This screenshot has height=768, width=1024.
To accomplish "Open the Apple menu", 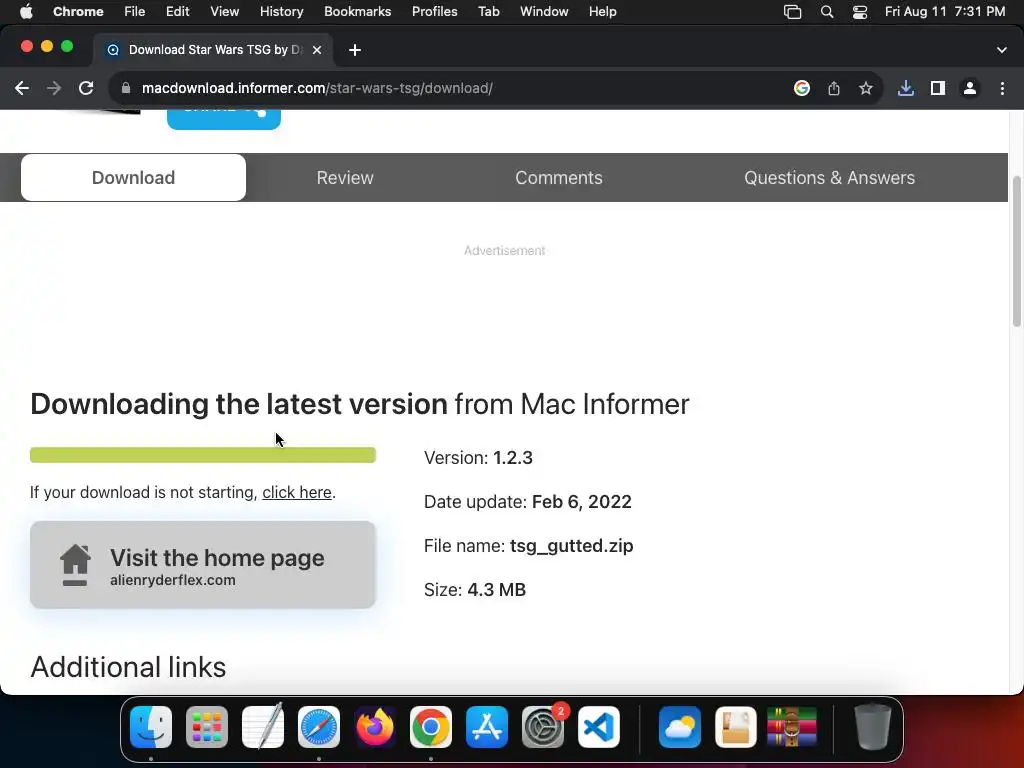I will pos(26,12).
